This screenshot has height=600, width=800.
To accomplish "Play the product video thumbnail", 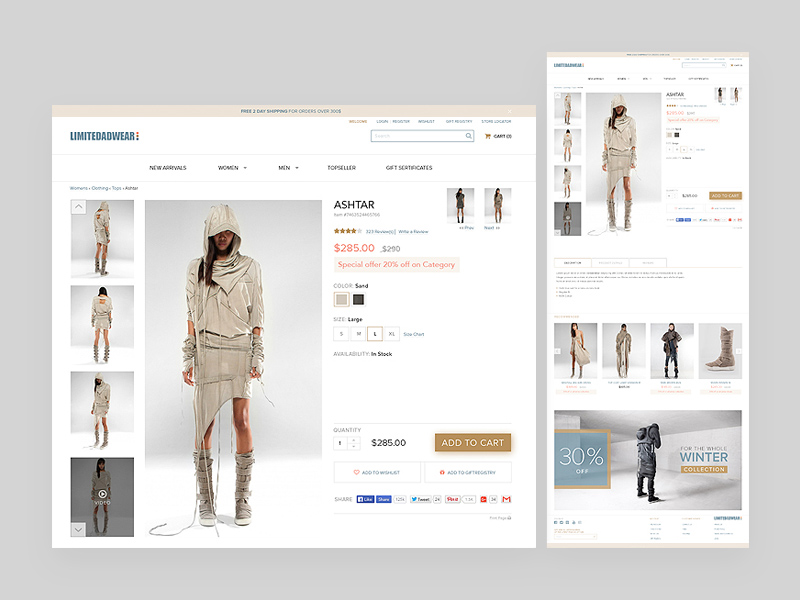I will tap(102, 495).
